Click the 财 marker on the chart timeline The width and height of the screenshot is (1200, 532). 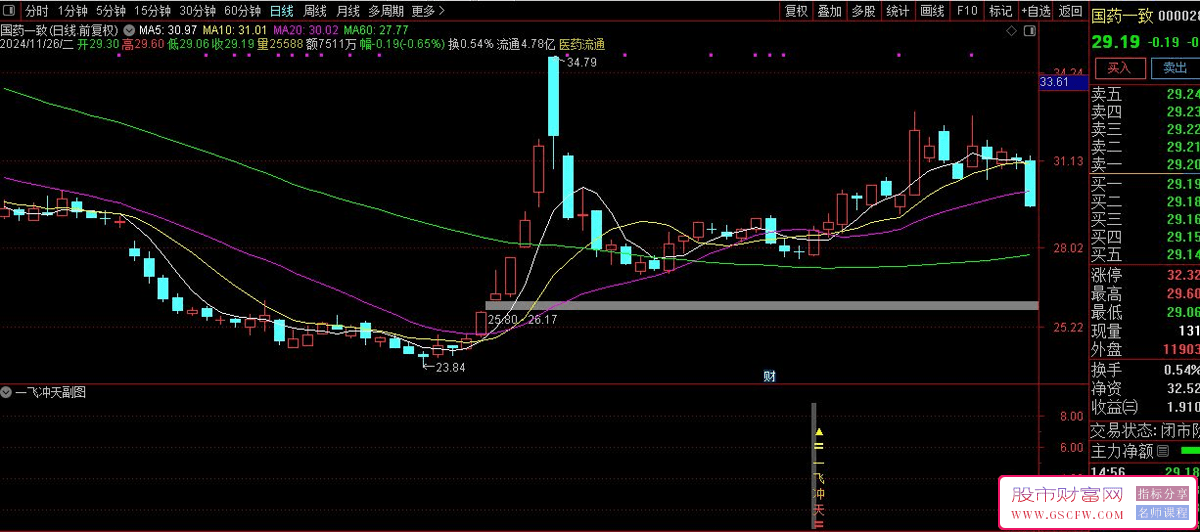(770, 376)
